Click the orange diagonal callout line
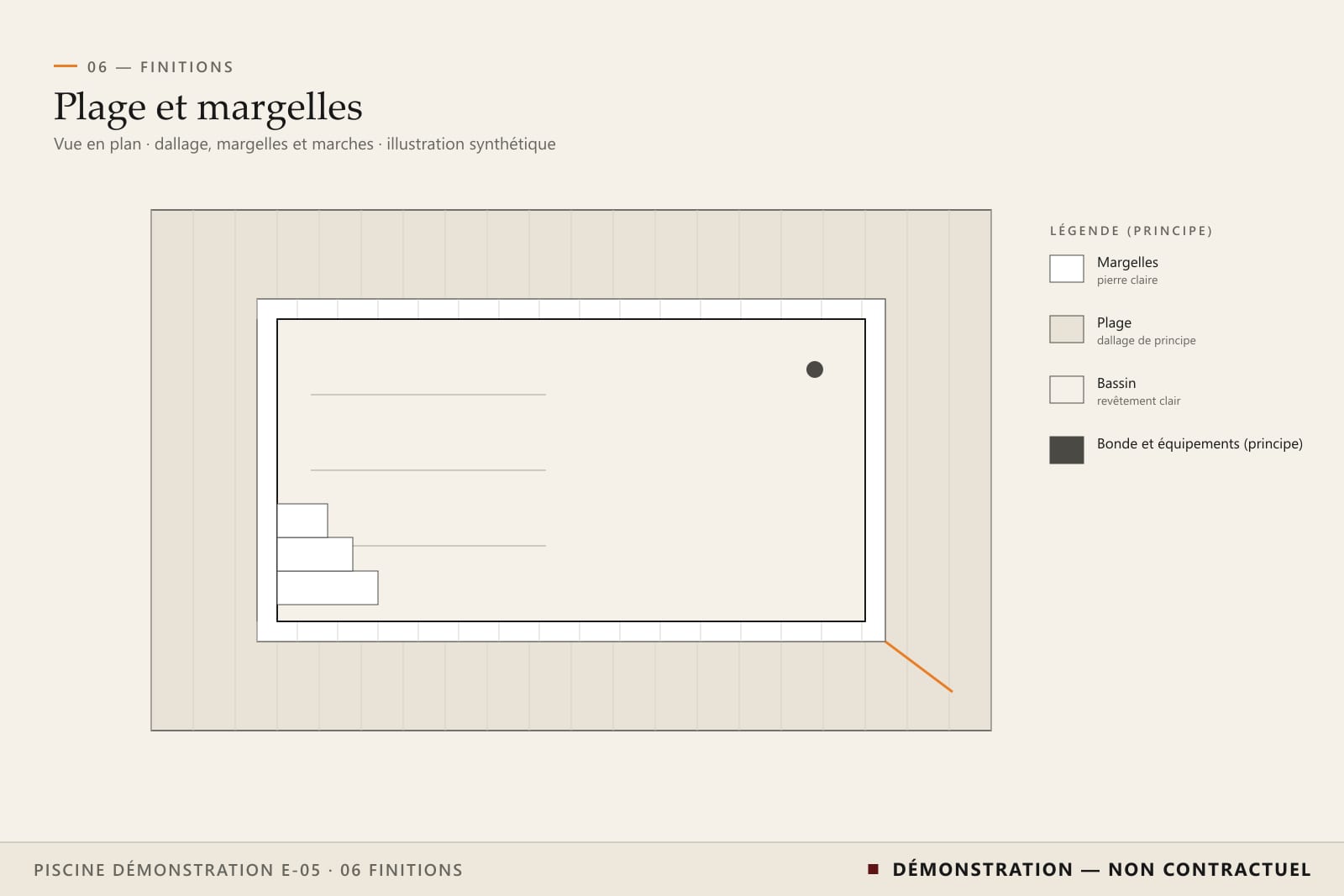The image size is (1344, 896). pyautogui.click(x=919, y=667)
